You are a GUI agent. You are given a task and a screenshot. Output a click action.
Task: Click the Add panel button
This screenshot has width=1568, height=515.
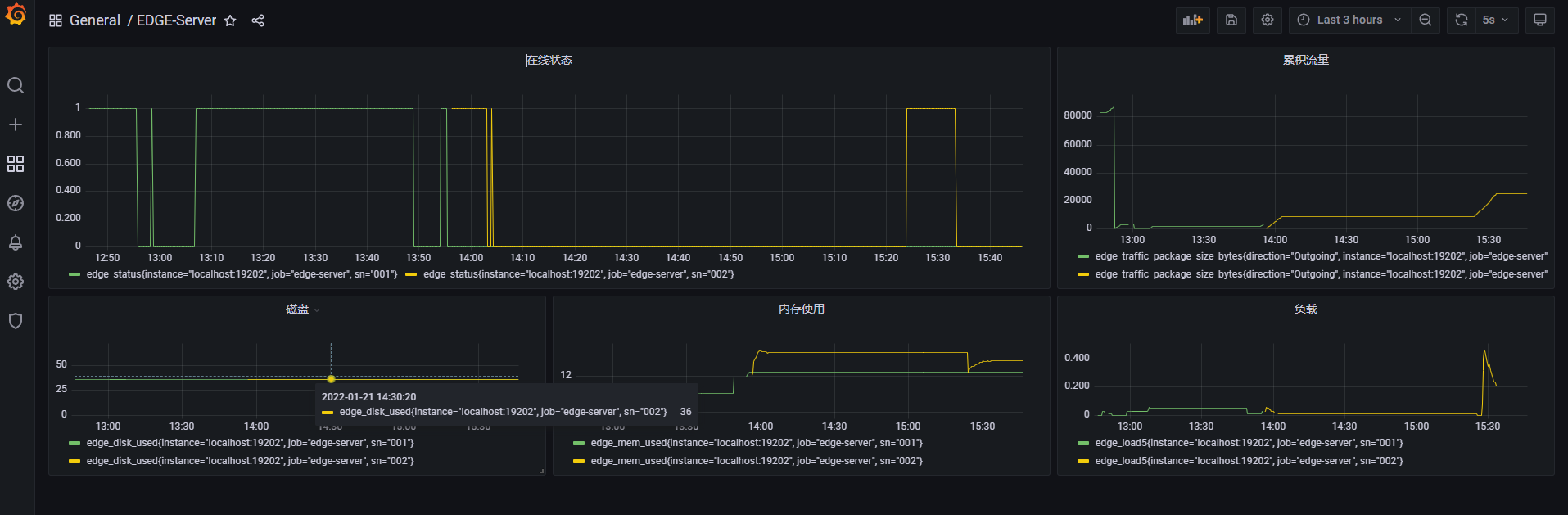[1192, 20]
